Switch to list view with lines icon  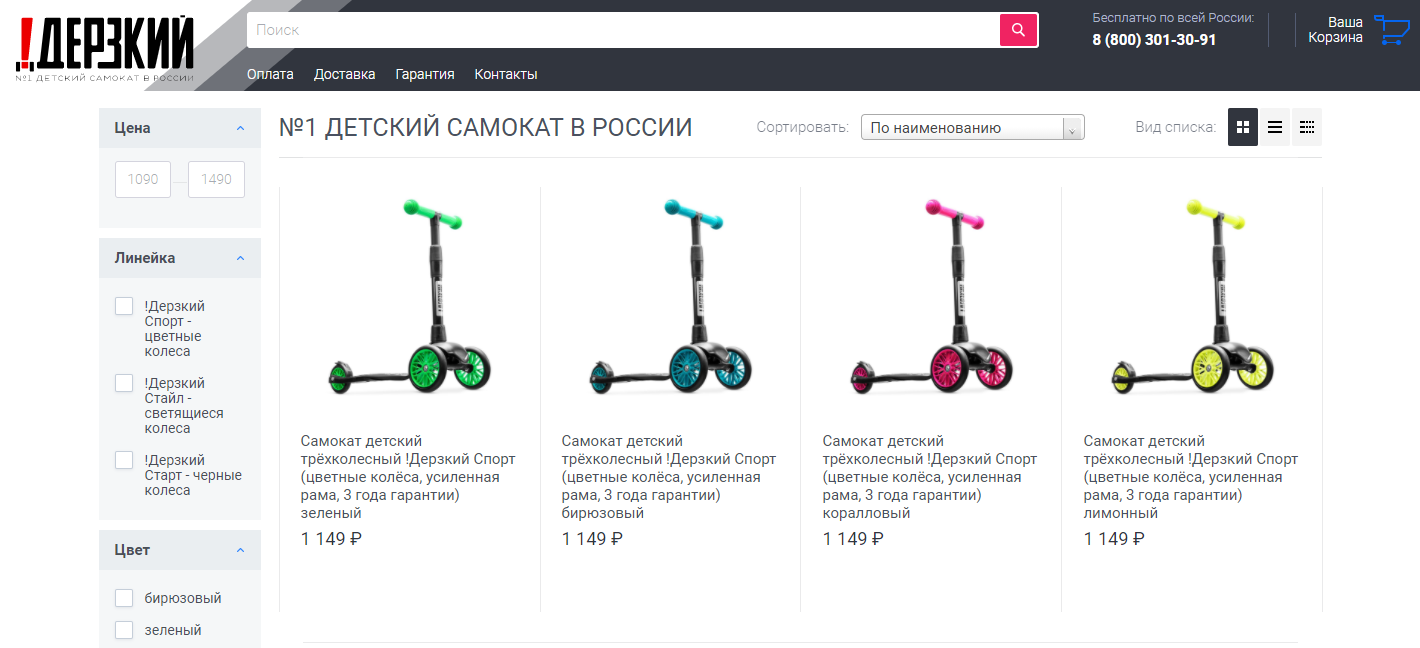(1275, 127)
